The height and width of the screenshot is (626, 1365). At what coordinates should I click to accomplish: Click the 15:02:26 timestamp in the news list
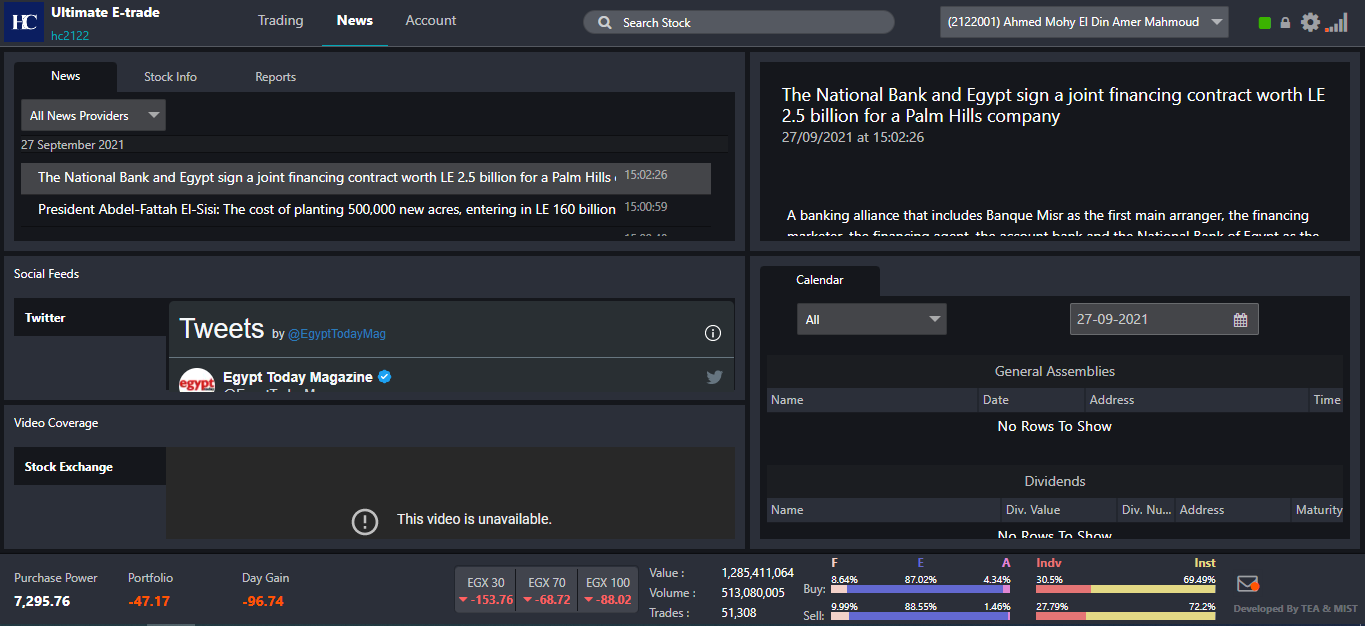pyautogui.click(x=646, y=175)
